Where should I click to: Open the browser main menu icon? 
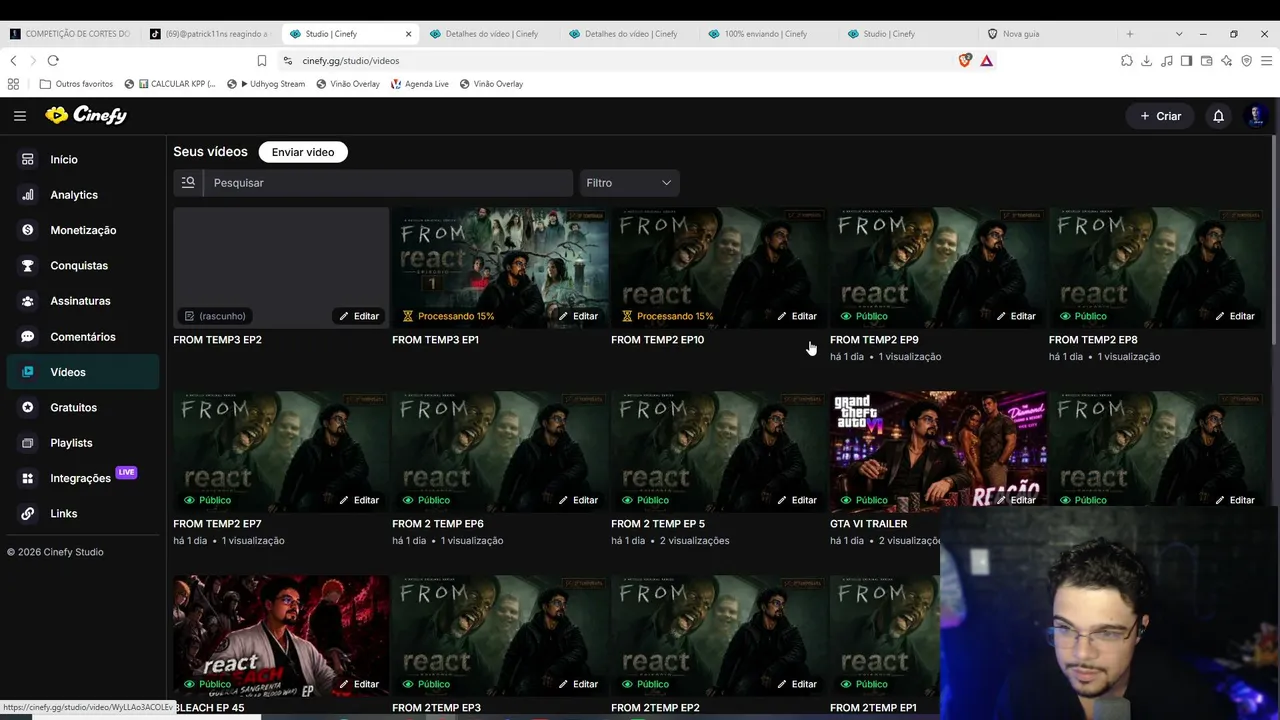tap(1265, 61)
